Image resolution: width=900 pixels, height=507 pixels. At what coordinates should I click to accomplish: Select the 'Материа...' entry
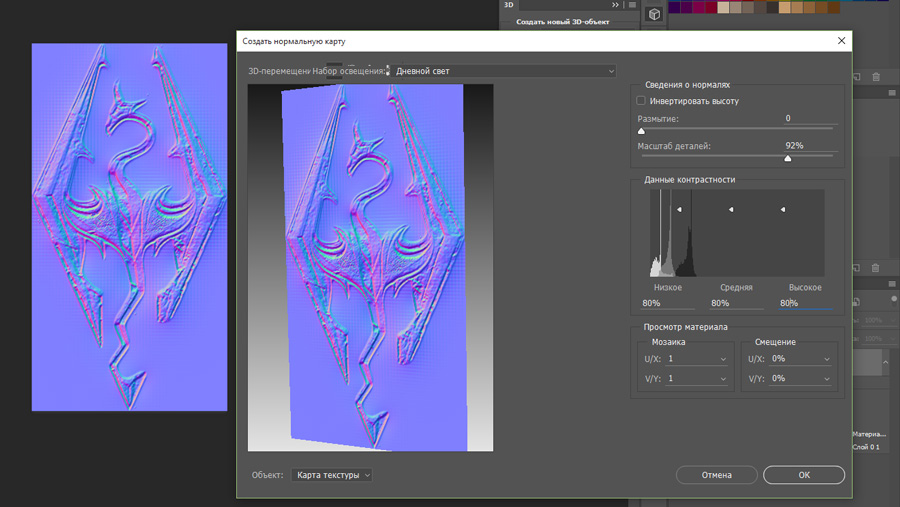tap(869, 434)
